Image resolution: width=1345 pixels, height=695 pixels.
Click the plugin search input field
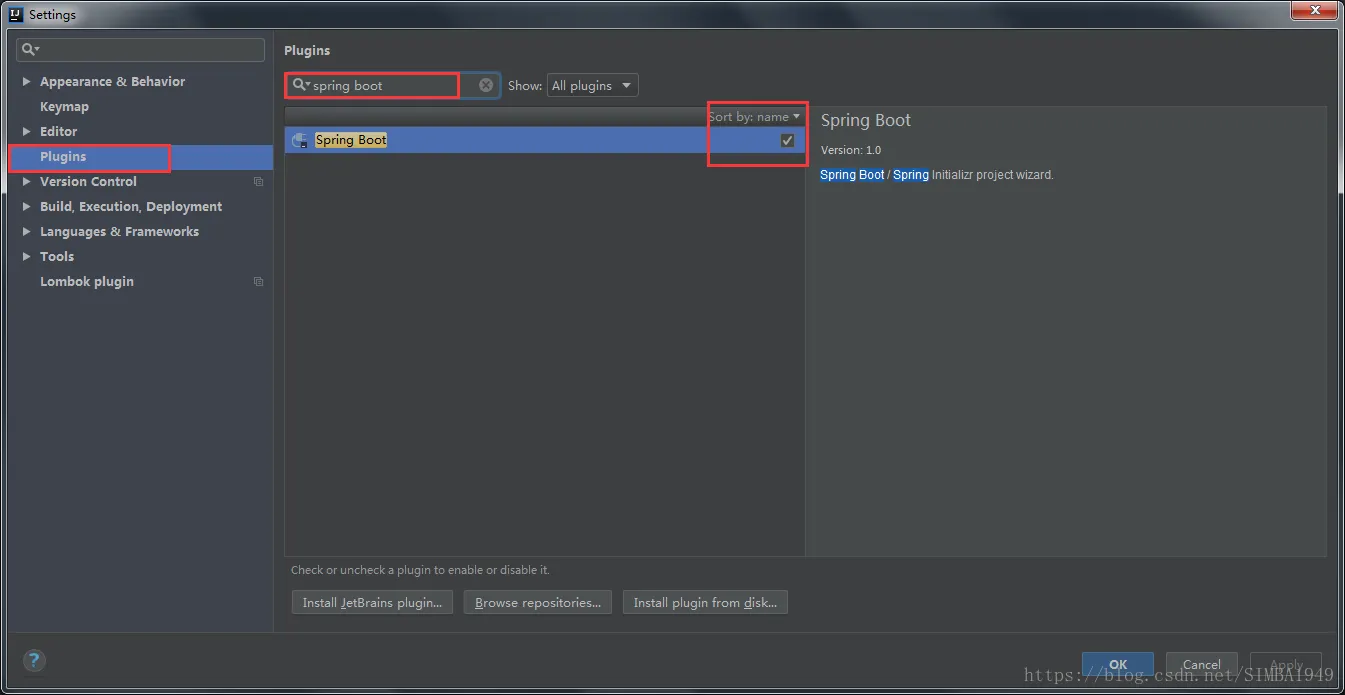[394, 85]
